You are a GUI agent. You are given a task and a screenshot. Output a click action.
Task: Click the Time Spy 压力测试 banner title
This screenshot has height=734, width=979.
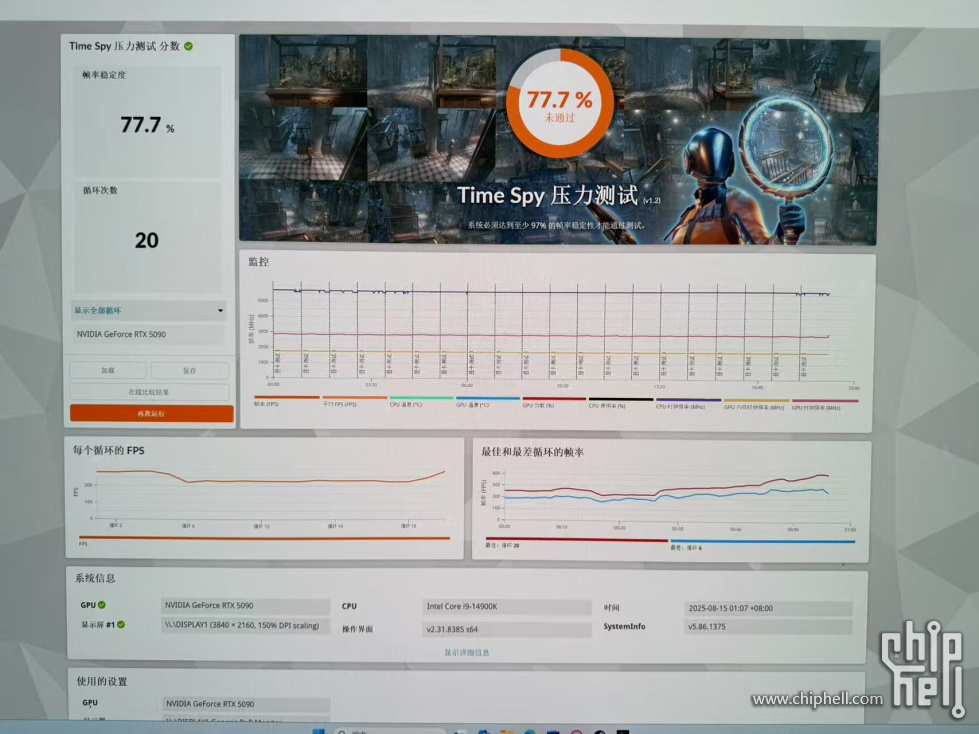pyautogui.click(x=548, y=195)
